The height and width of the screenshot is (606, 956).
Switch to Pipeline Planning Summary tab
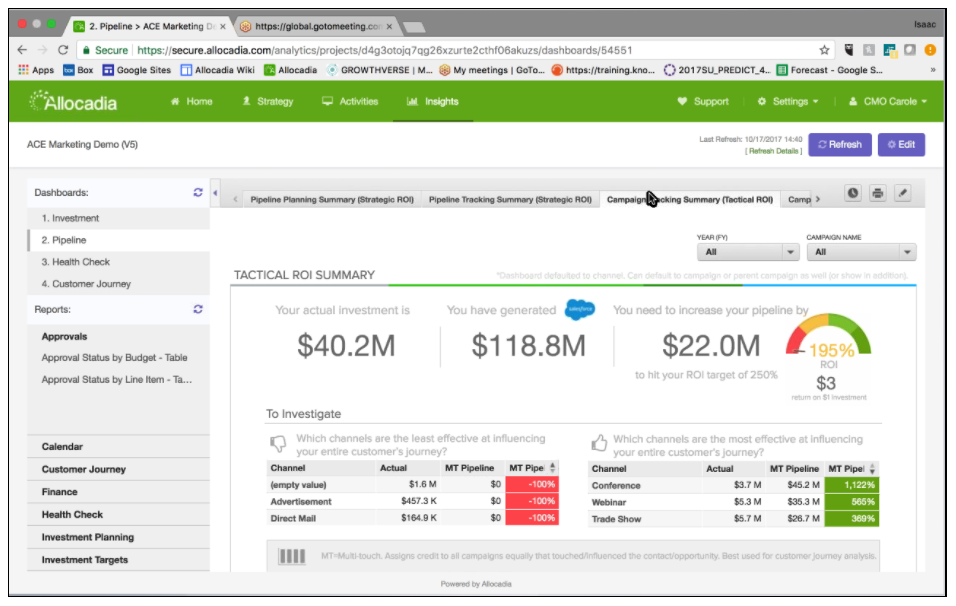click(x=332, y=199)
